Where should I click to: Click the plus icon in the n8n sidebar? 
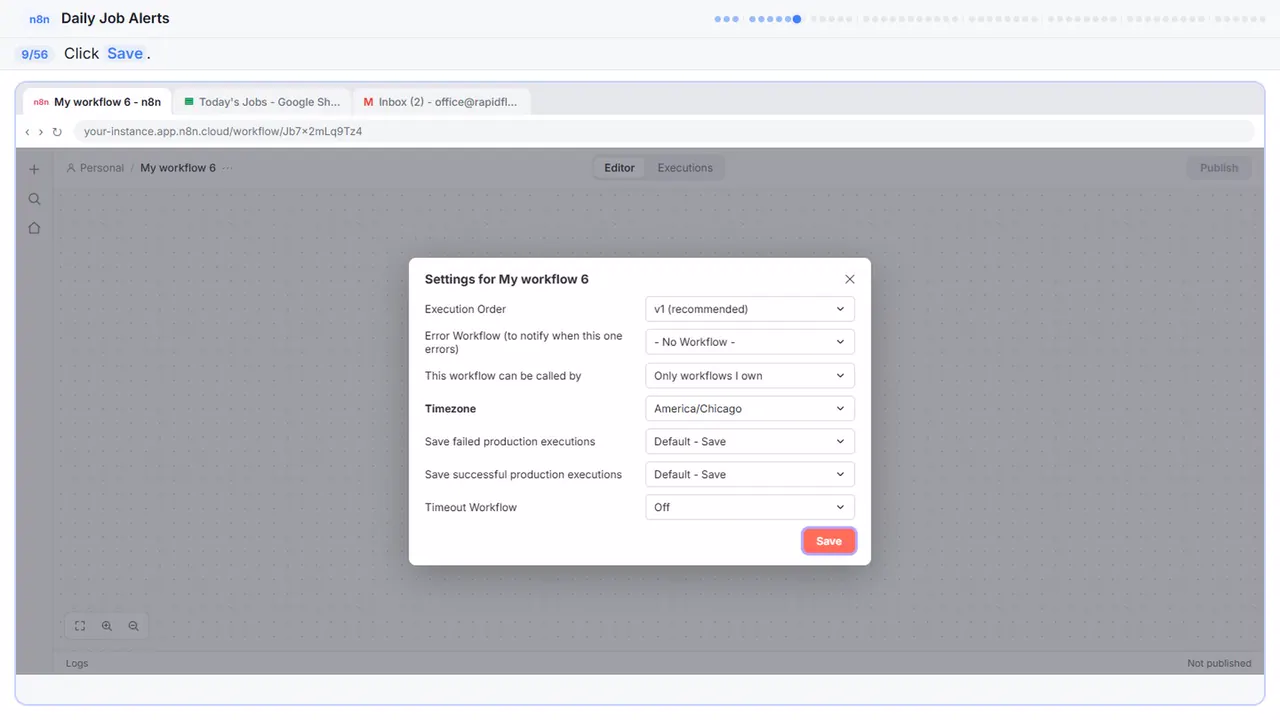(34, 169)
